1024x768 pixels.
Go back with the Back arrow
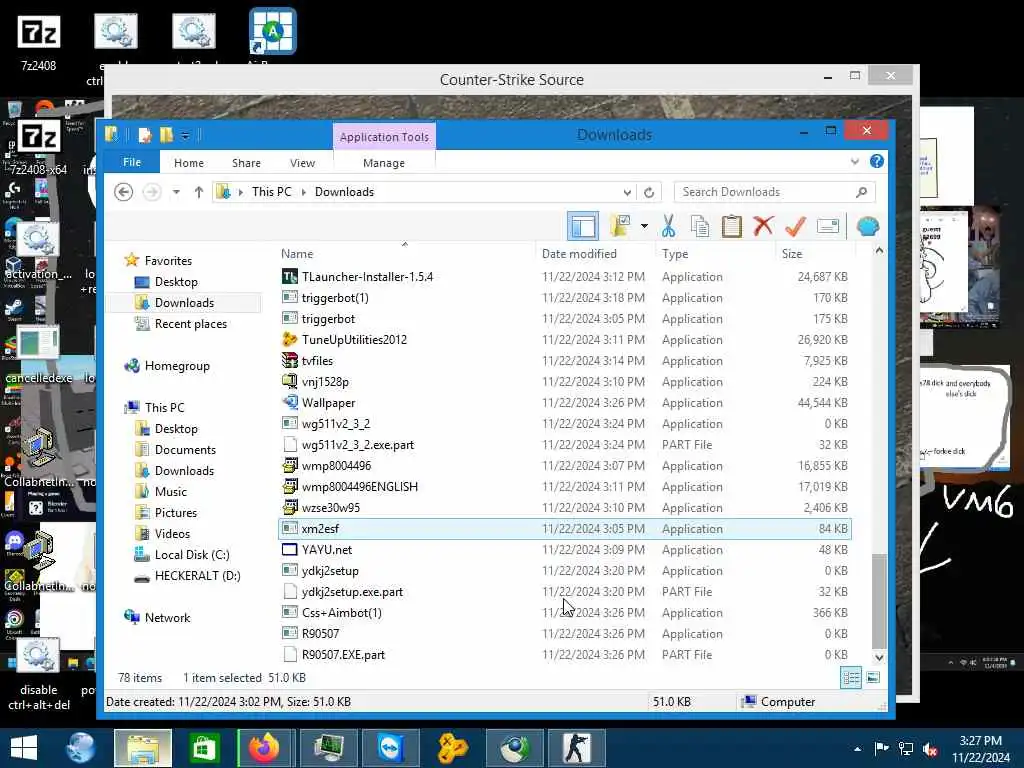tap(123, 192)
